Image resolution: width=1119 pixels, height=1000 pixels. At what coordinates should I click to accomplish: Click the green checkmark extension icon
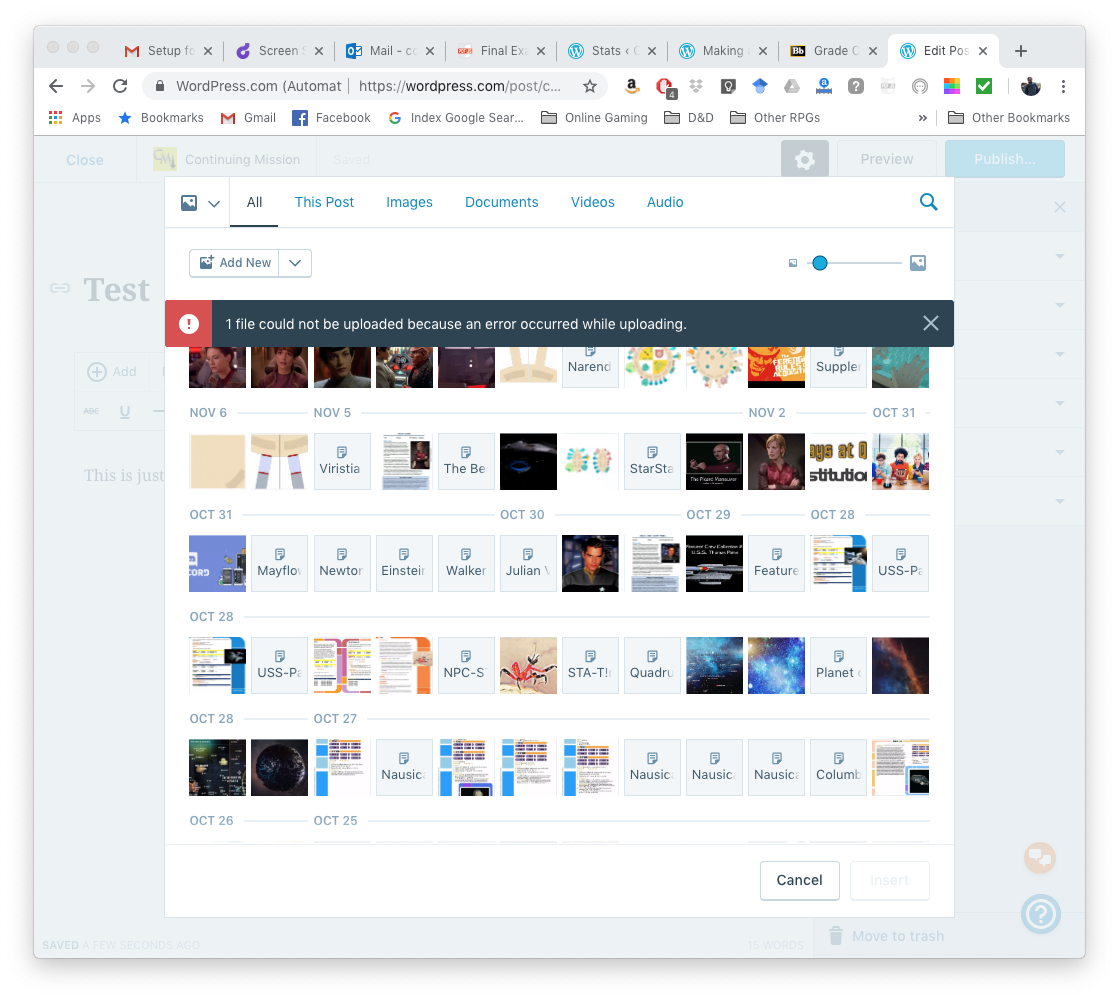(x=984, y=86)
